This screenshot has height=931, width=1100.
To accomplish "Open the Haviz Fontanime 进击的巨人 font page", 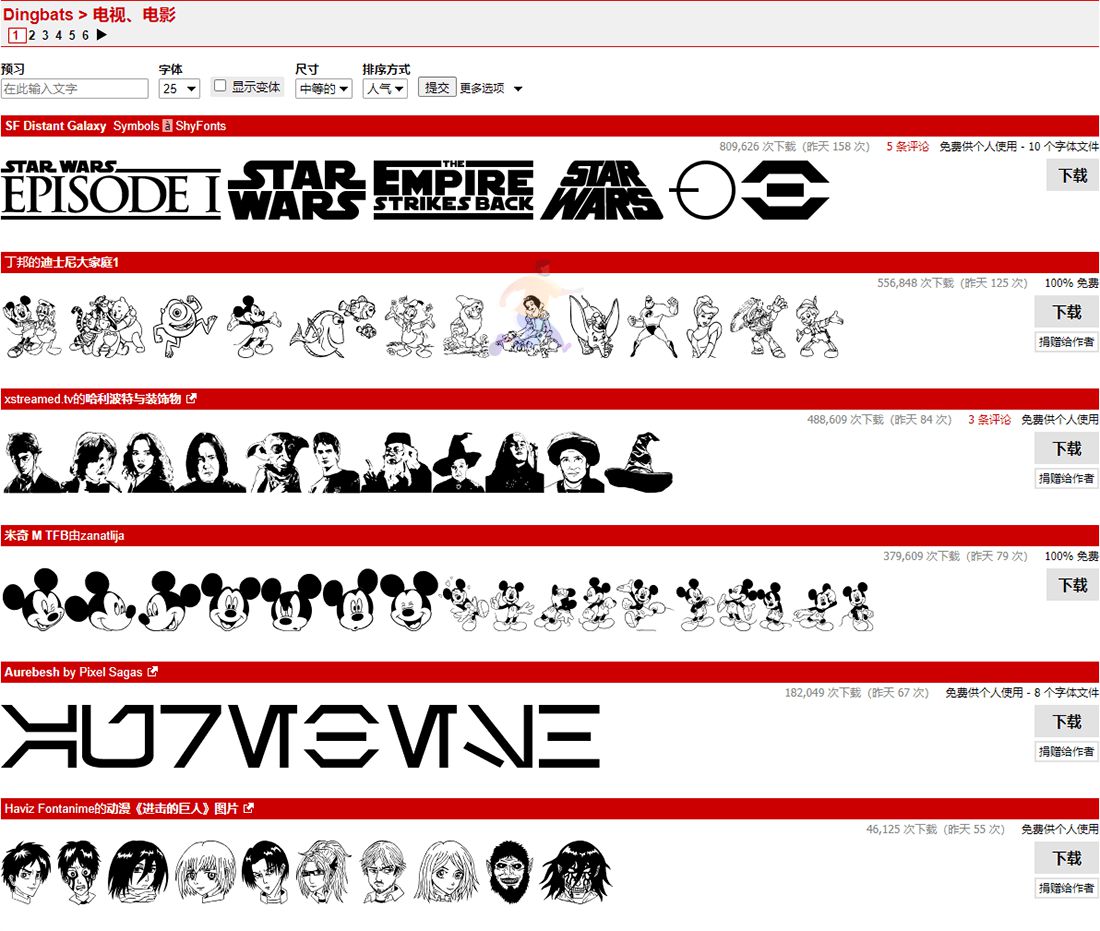I will click(x=121, y=808).
